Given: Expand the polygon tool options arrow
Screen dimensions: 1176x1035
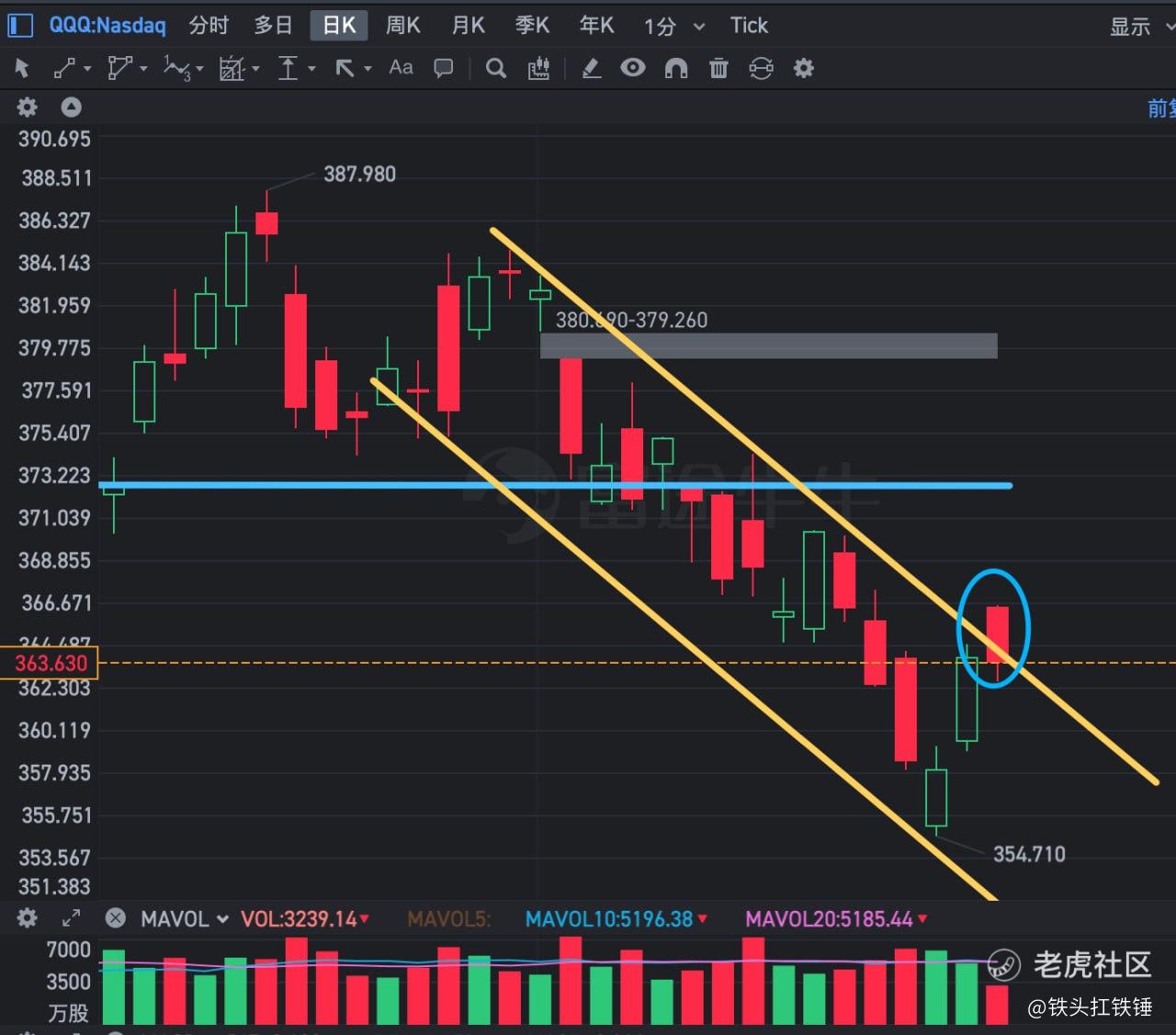Looking at the screenshot, I should (143, 69).
